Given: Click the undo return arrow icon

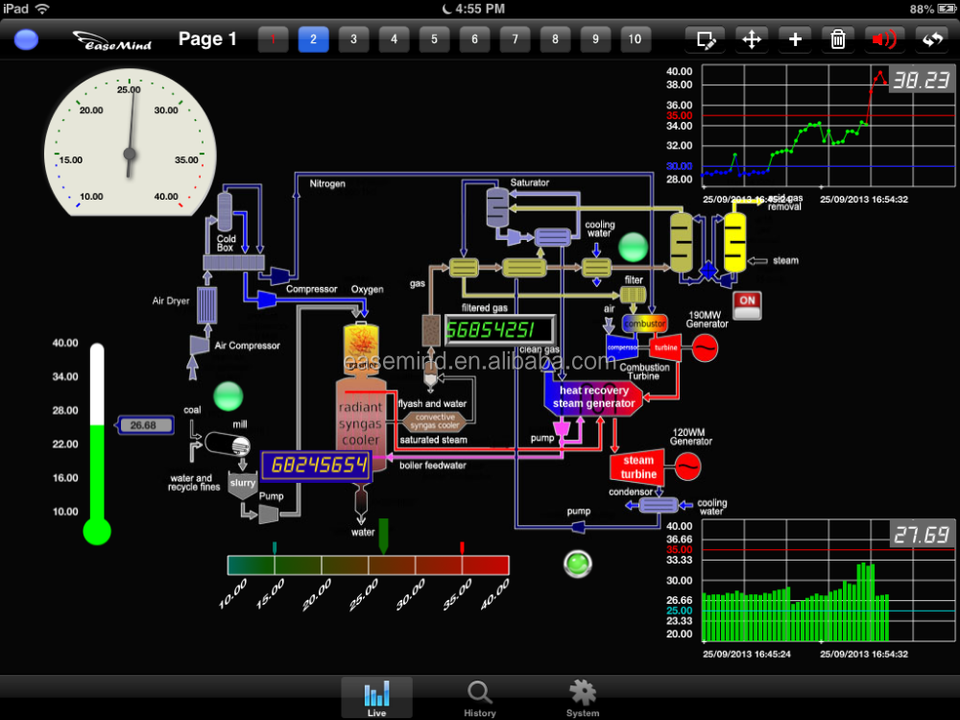Looking at the screenshot, I should pyautogui.click(x=932, y=40).
